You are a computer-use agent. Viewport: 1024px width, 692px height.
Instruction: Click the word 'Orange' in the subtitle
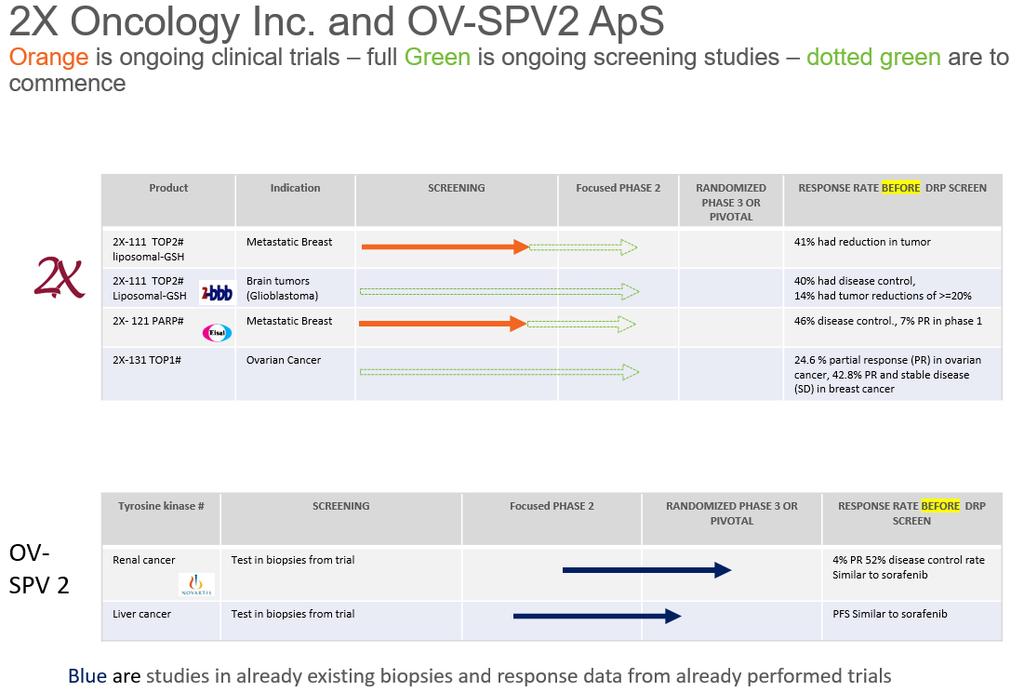(49, 57)
